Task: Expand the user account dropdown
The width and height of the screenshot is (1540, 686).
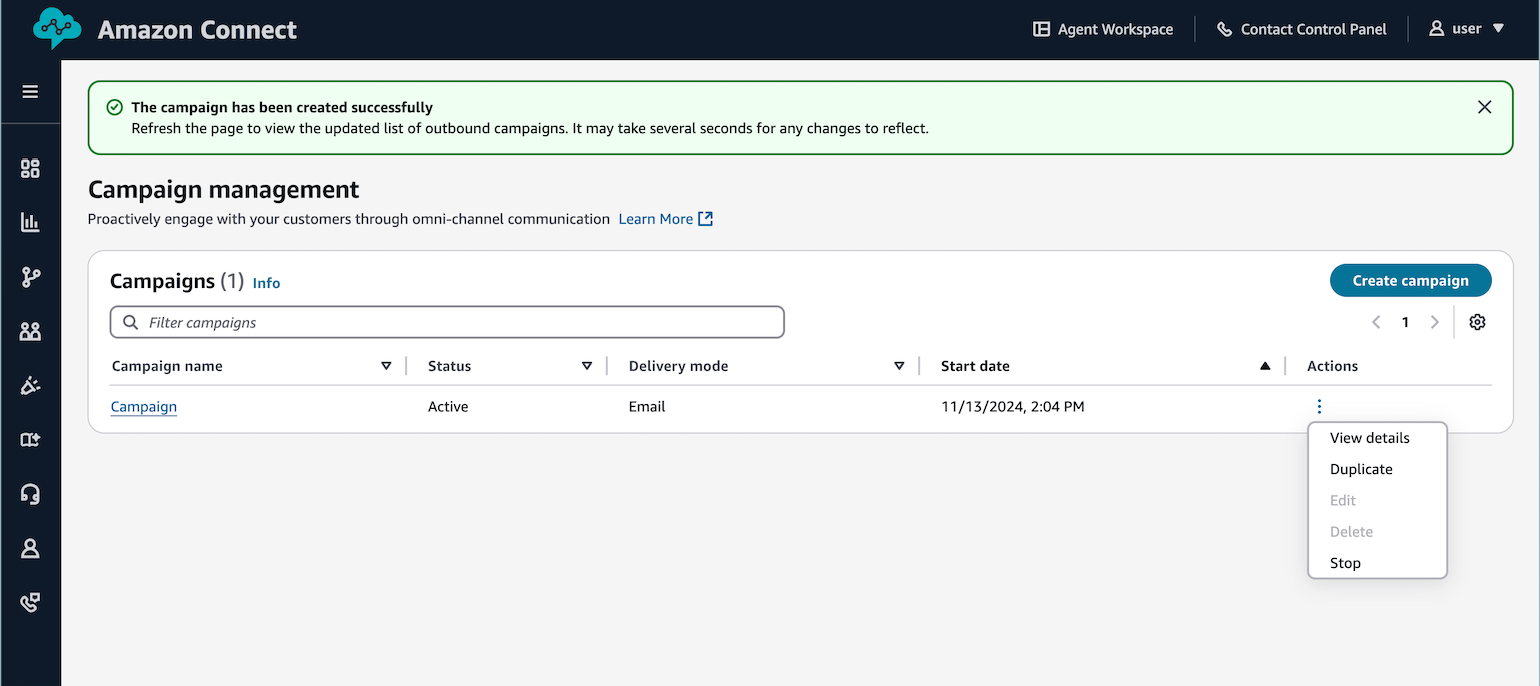Action: pos(1466,29)
